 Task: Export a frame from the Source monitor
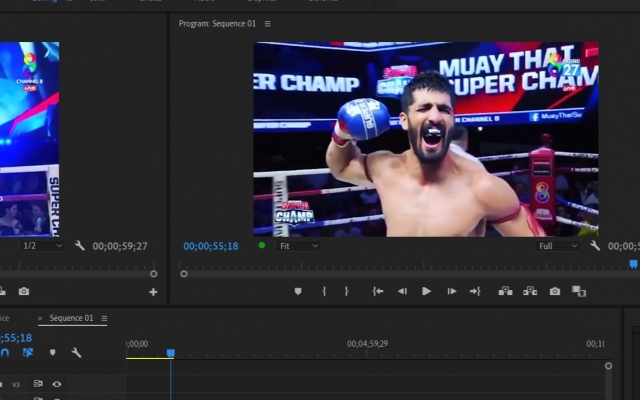coord(24,291)
